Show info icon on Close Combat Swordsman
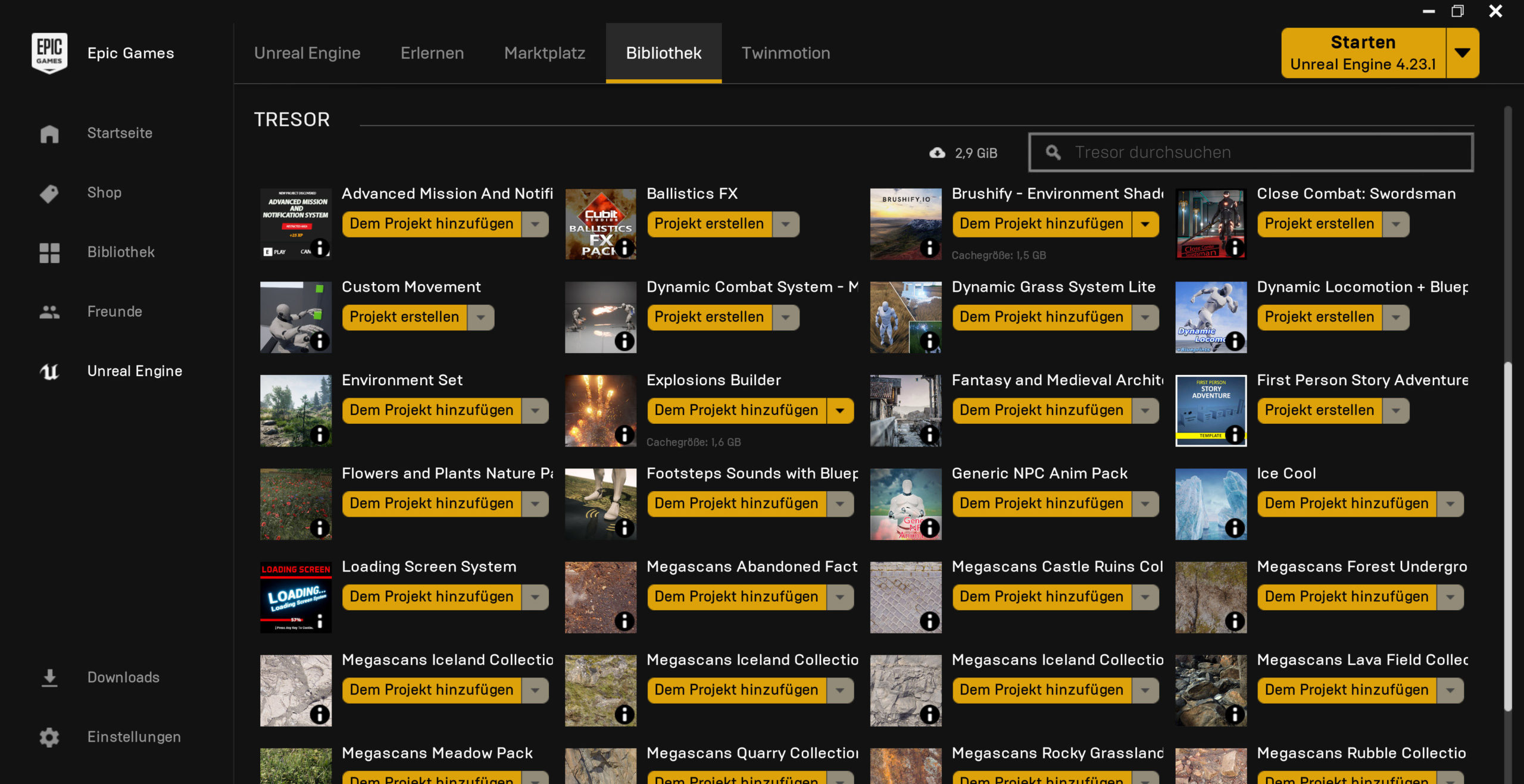The image size is (1524, 784). (x=1235, y=248)
